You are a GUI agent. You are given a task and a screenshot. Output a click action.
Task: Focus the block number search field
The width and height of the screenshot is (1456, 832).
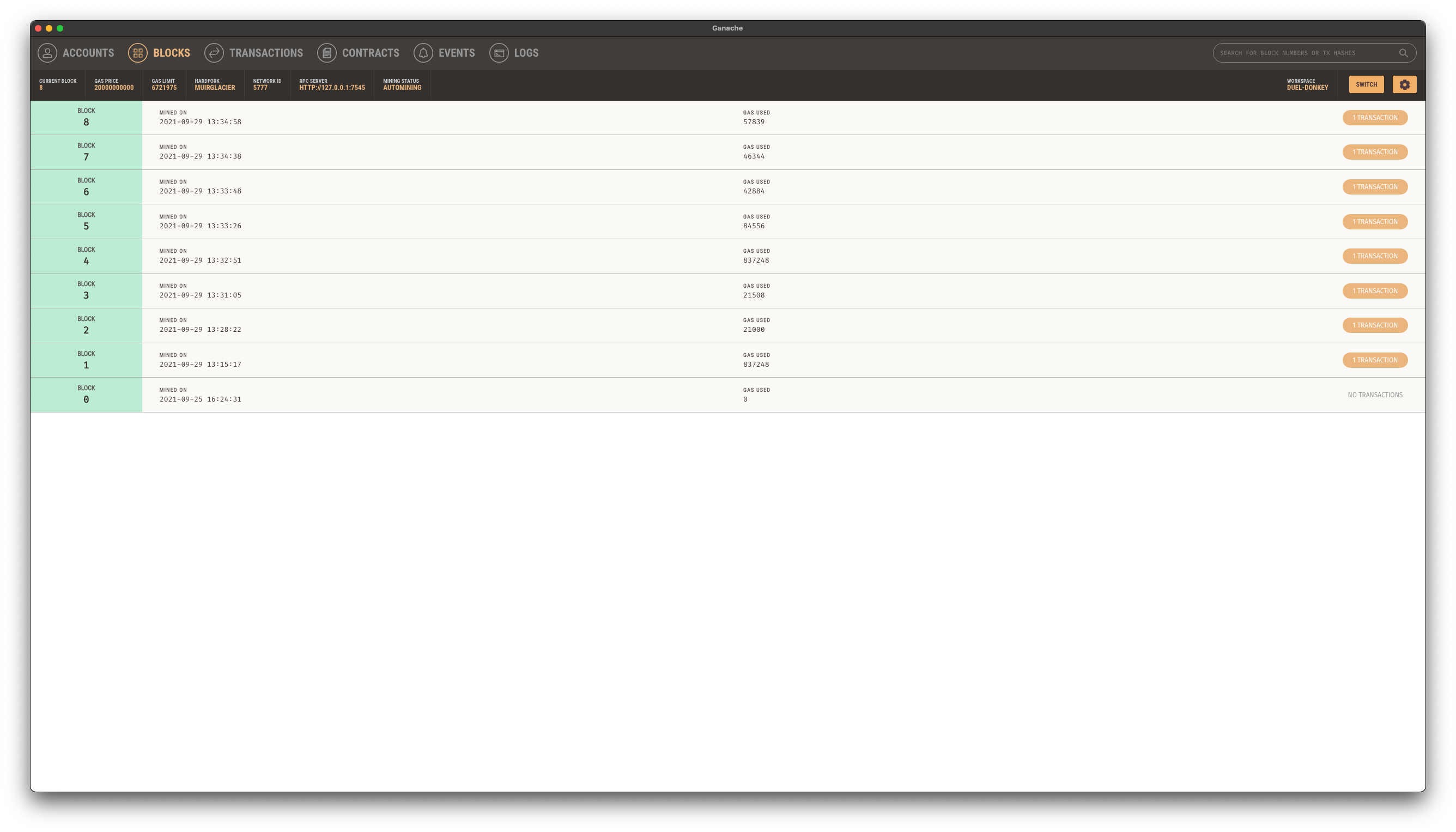point(1303,53)
